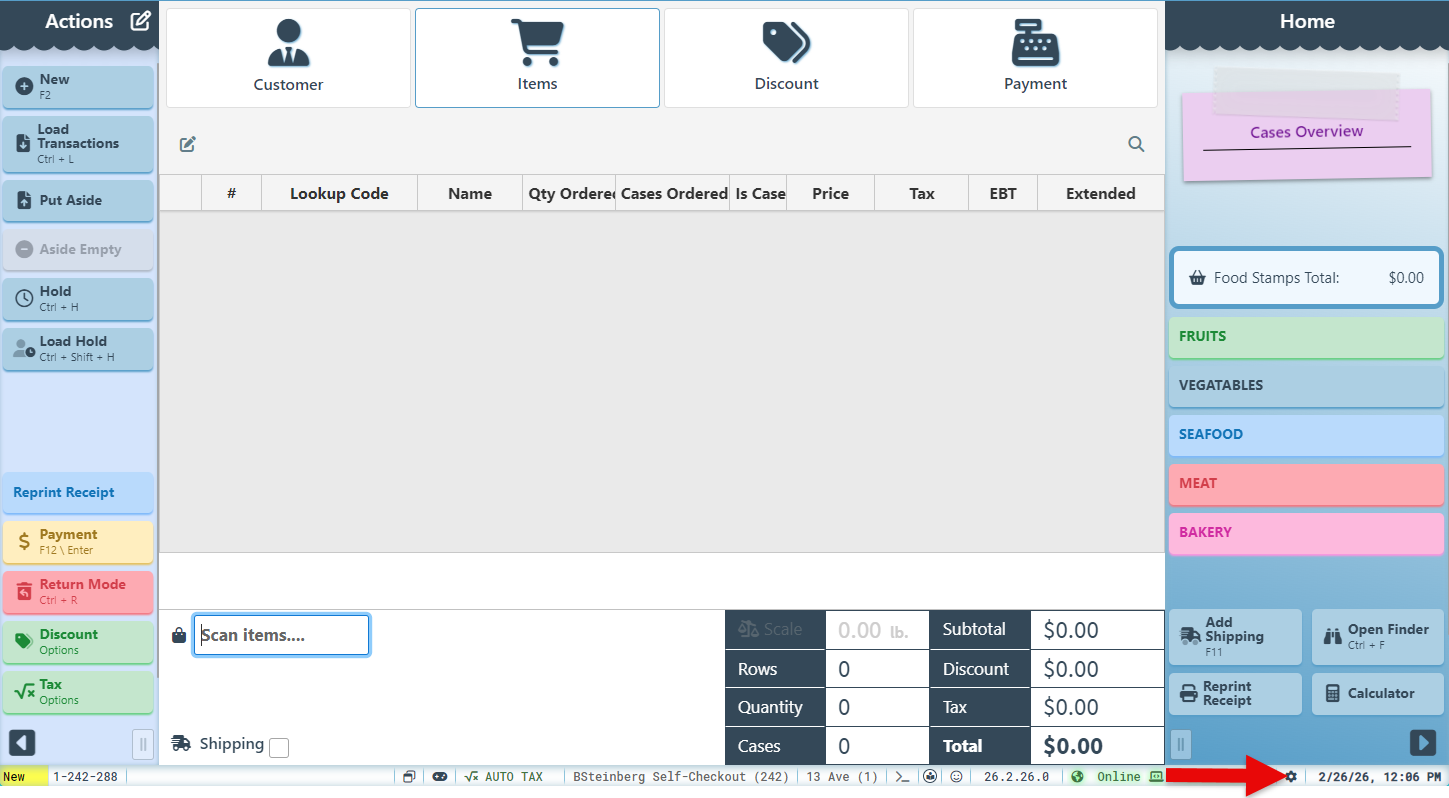Click the window stack icon in status bar
Viewport: 1449px width, 798px height.
pyautogui.click(x=409, y=777)
